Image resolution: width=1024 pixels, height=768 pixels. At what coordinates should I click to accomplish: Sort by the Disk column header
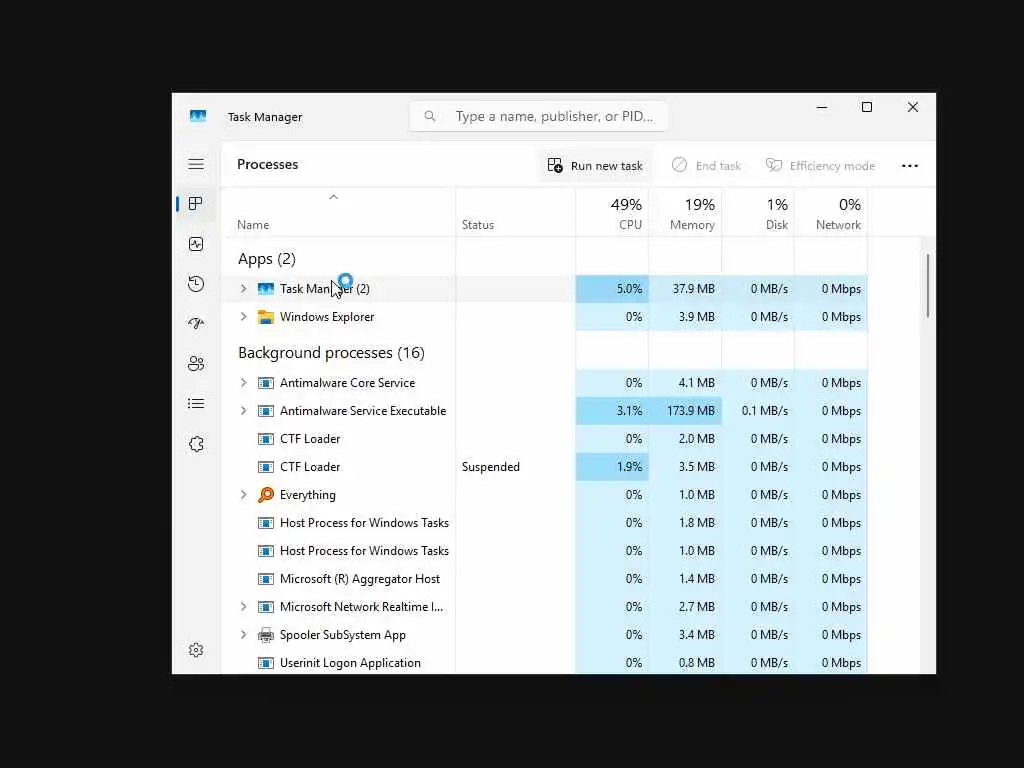(x=758, y=213)
